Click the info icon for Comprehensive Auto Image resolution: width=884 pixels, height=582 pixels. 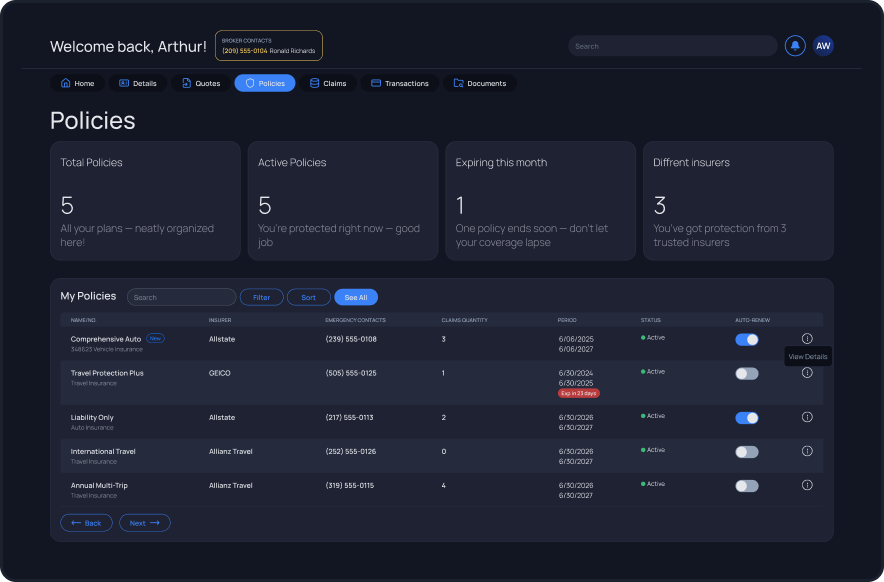coord(807,338)
